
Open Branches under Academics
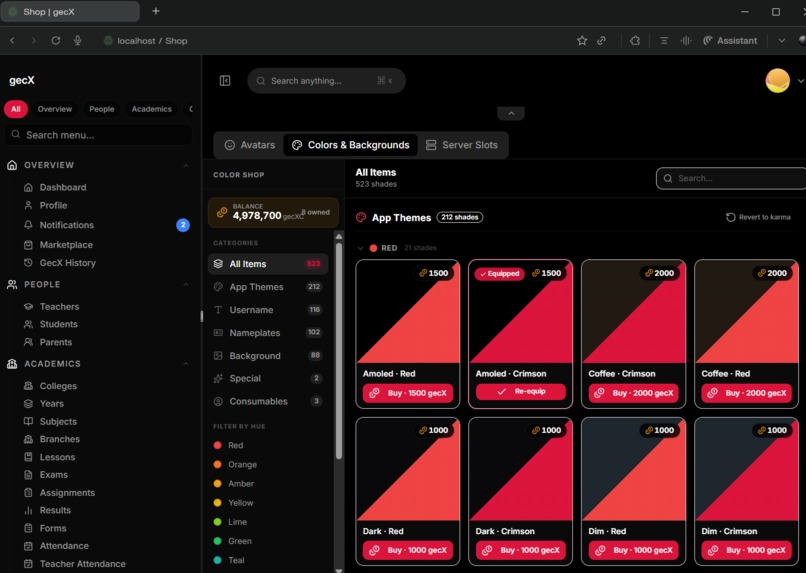point(60,439)
